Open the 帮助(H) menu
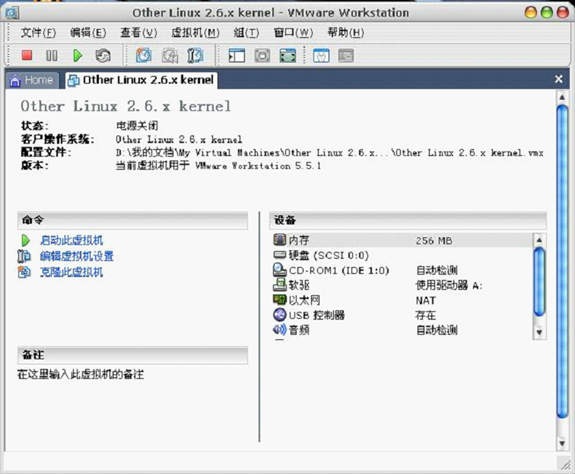 pyautogui.click(x=345, y=33)
